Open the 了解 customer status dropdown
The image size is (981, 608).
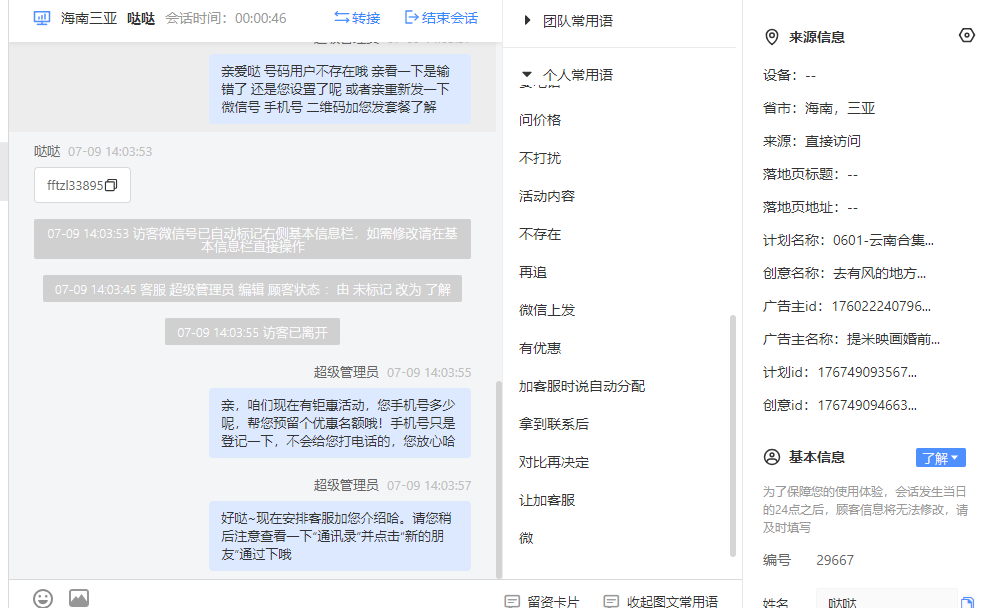click(x=940, y=458)
